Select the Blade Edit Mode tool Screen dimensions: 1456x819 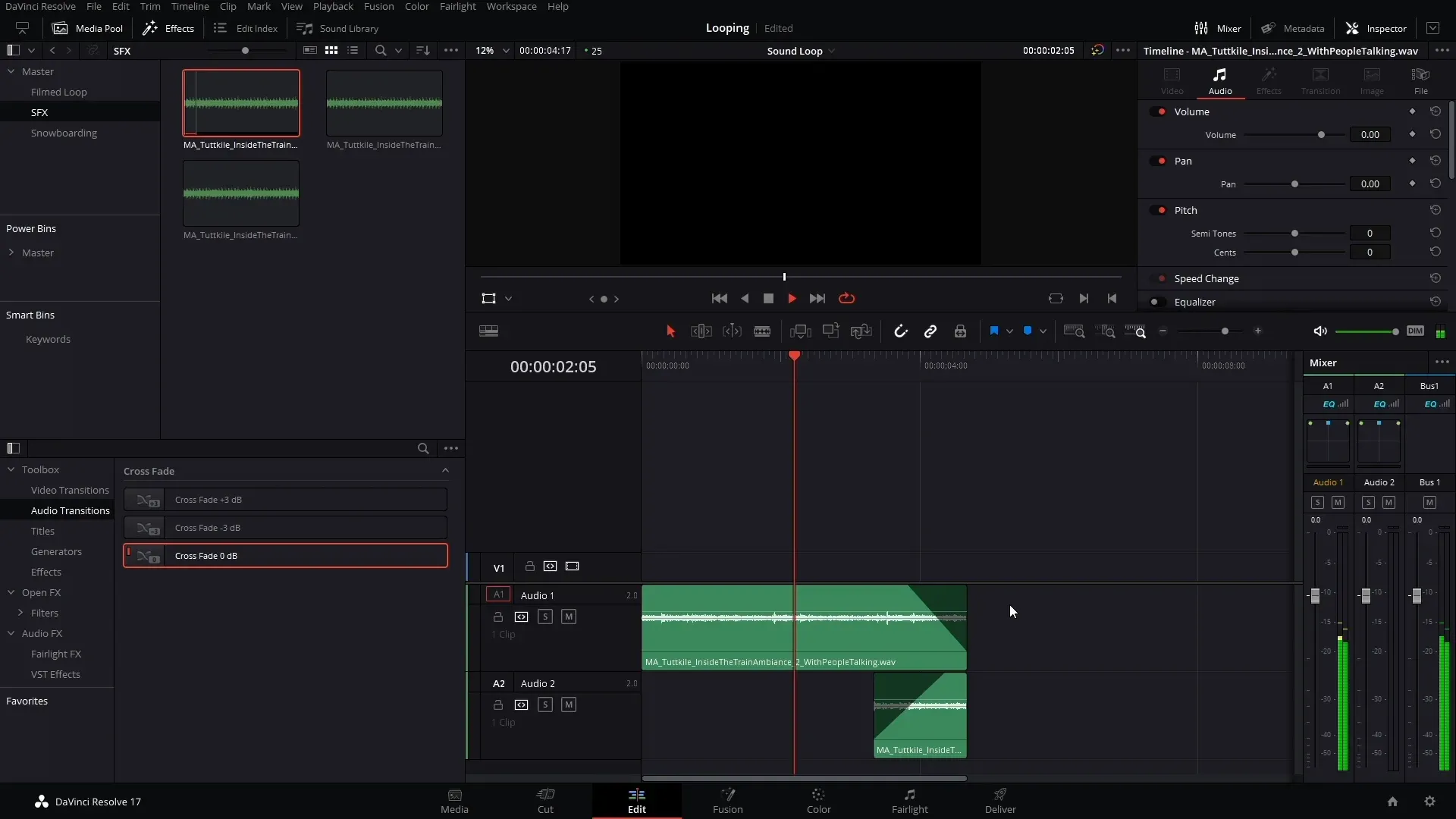[x=762, y=331]
